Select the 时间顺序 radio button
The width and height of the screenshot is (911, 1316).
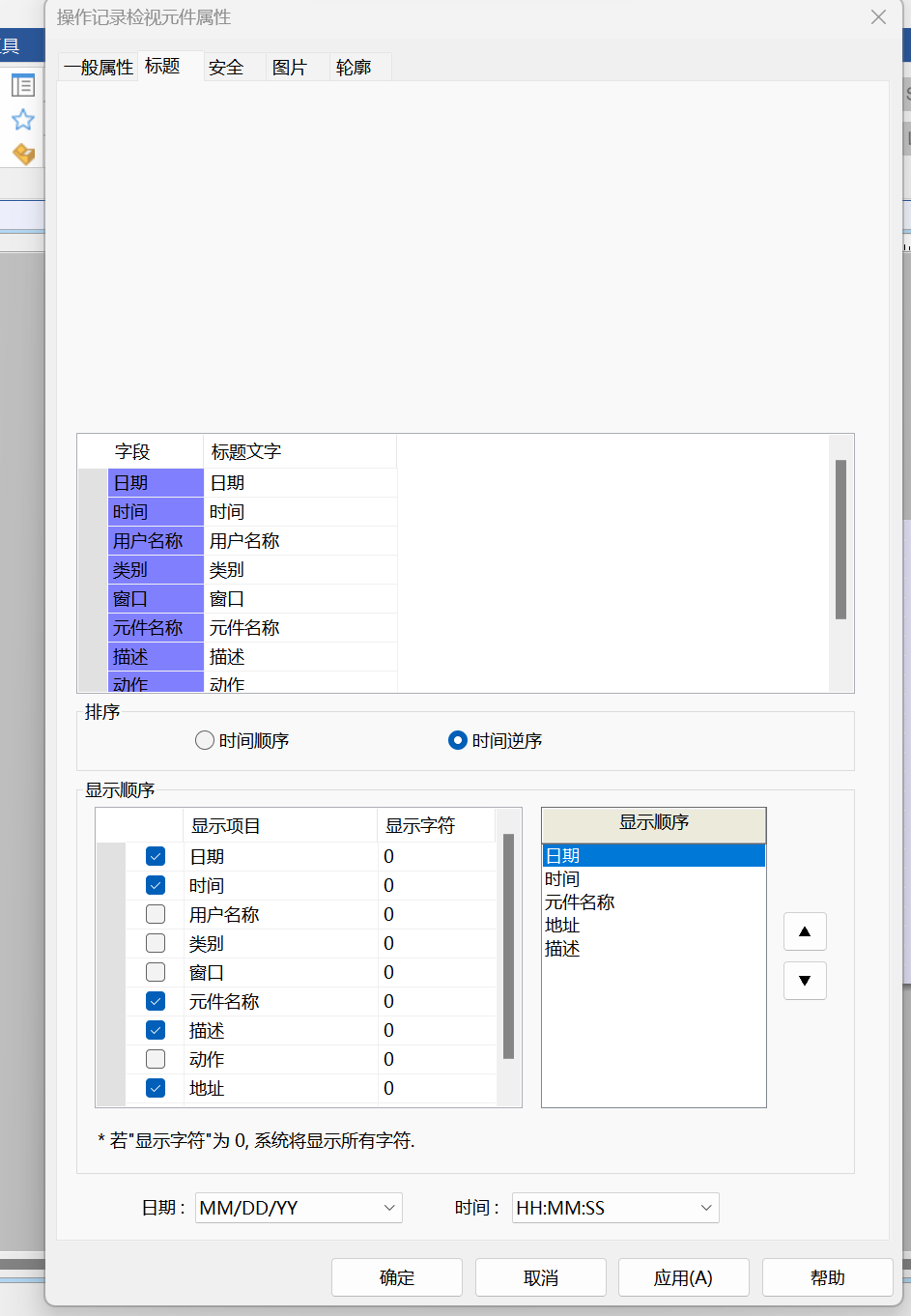[205, 740]
